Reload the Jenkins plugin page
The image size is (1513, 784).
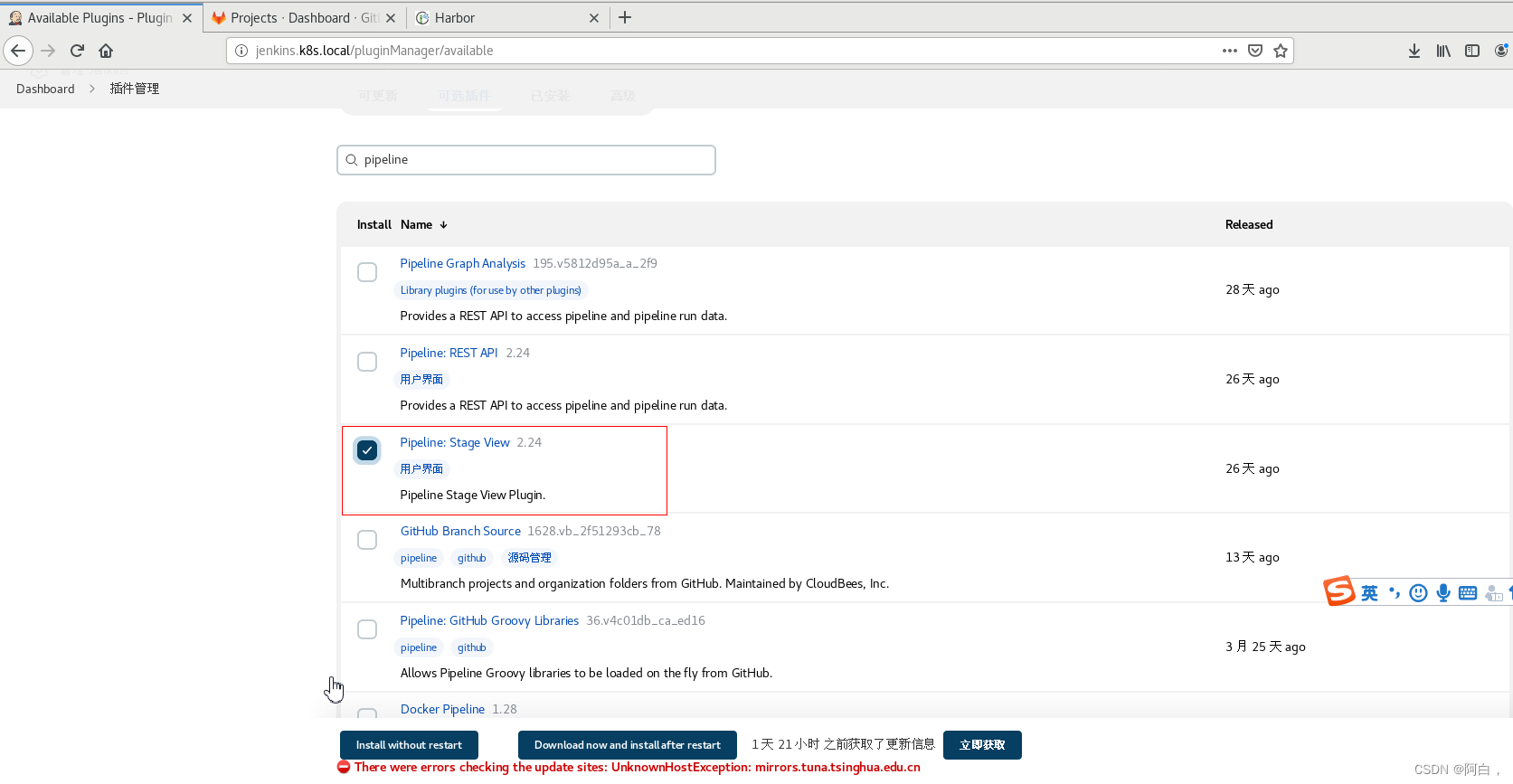point(78,51)
